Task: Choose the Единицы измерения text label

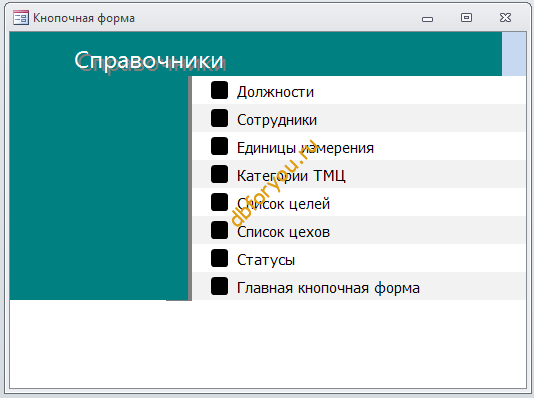Action: pos(305,148)
